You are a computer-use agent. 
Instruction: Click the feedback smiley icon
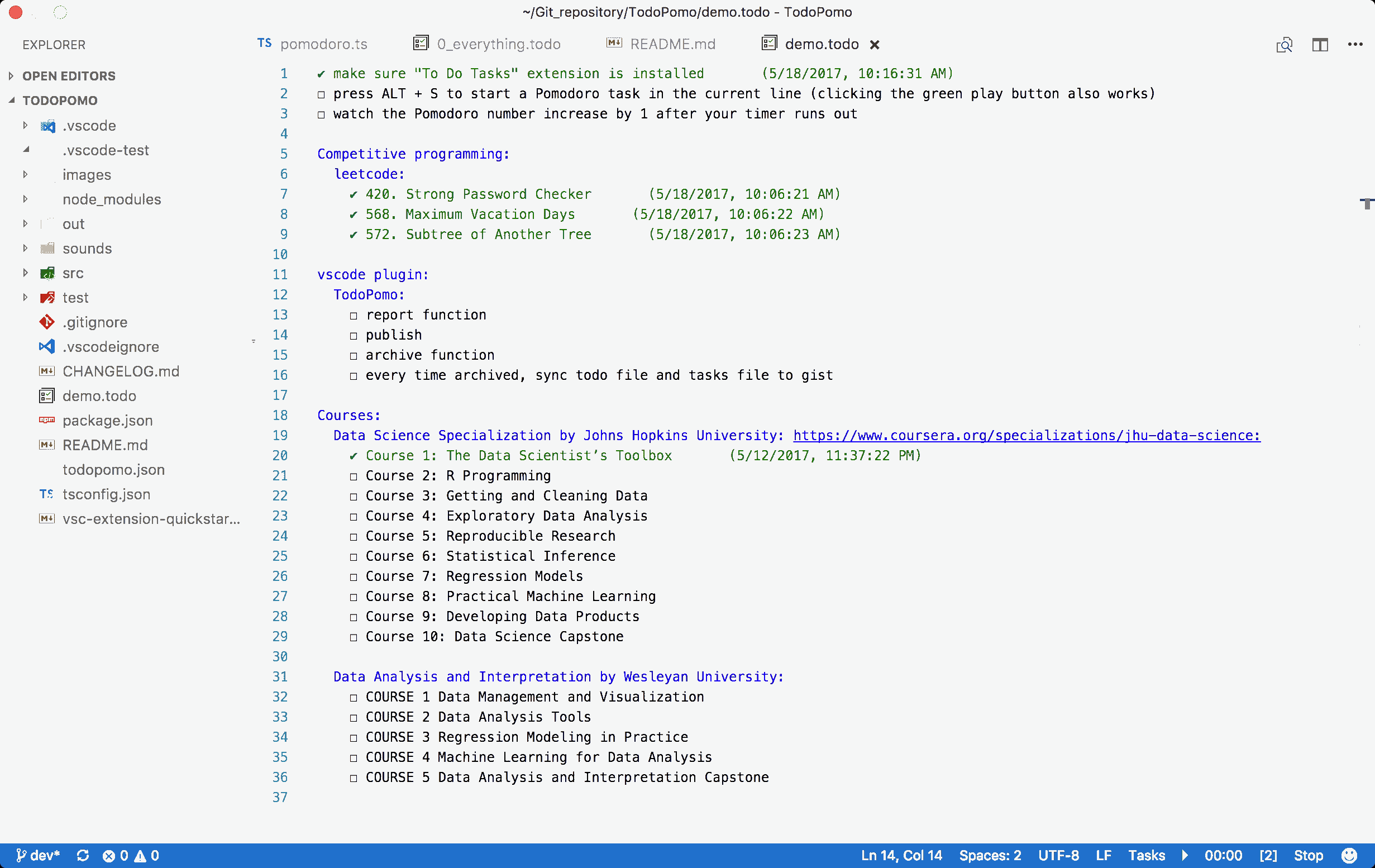click(1349, 856)
